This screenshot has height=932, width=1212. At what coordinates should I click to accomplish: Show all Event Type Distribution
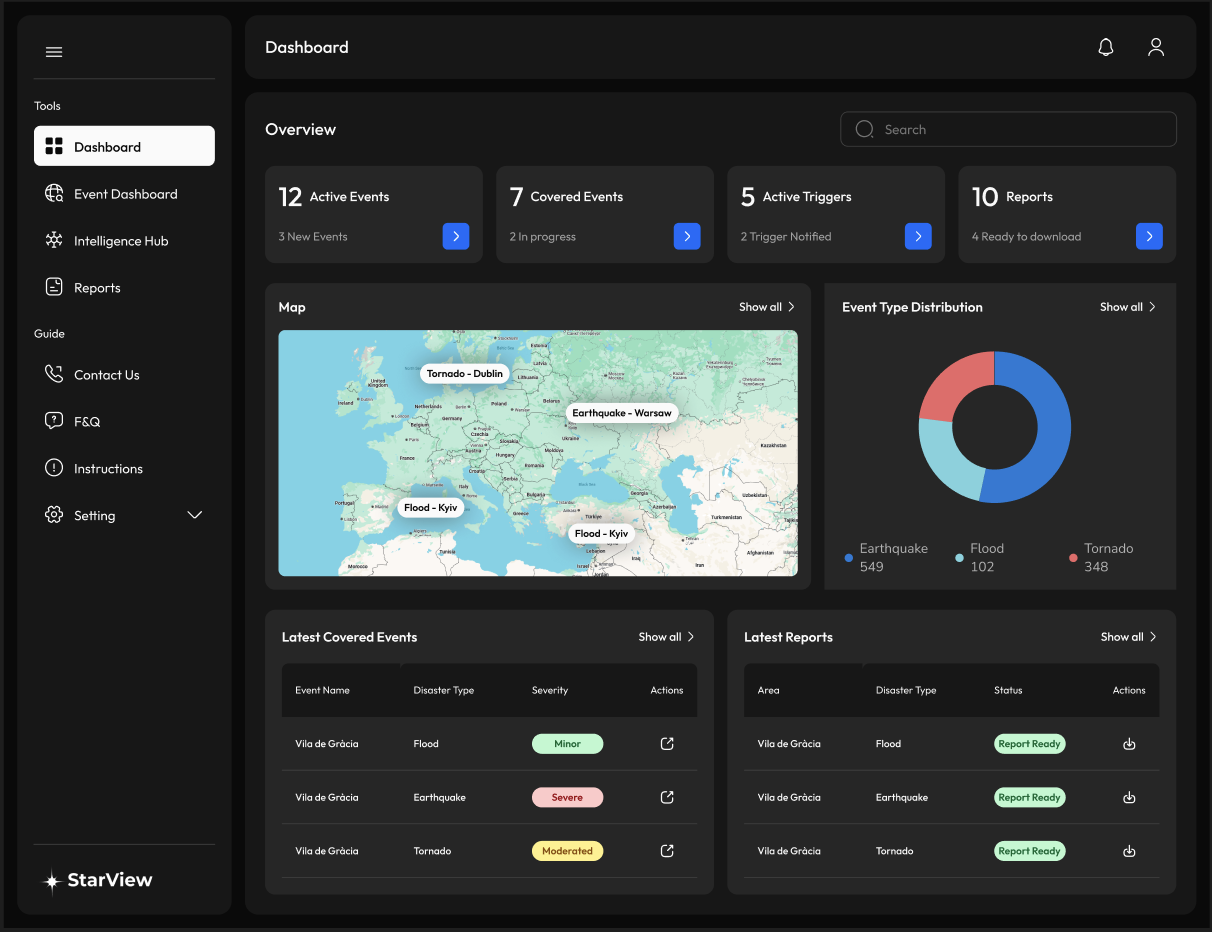pos(1127,307)
